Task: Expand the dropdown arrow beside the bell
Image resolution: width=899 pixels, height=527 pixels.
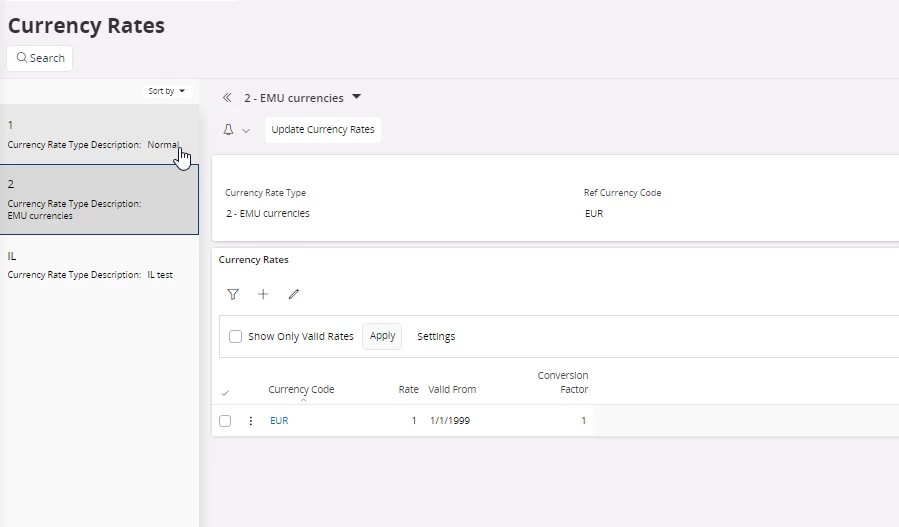Action: [x=246, y=131]
